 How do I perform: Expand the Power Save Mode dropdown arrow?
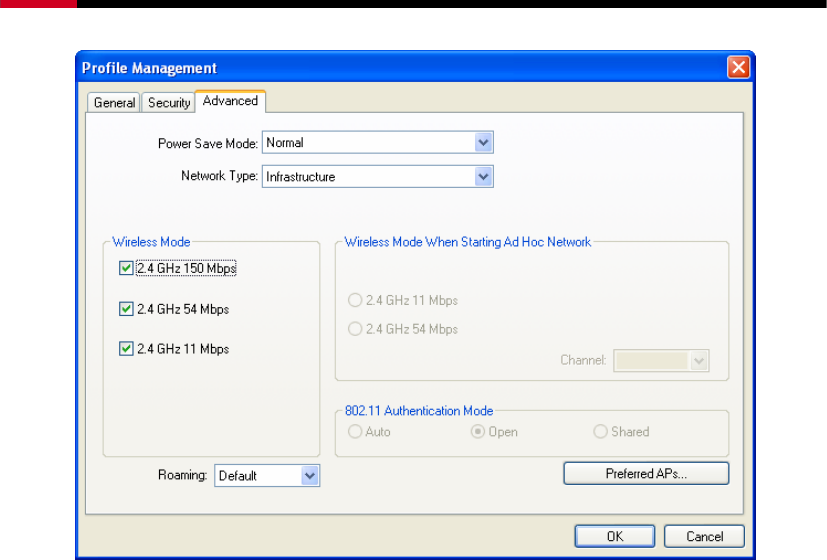click(x=483, y=142)
